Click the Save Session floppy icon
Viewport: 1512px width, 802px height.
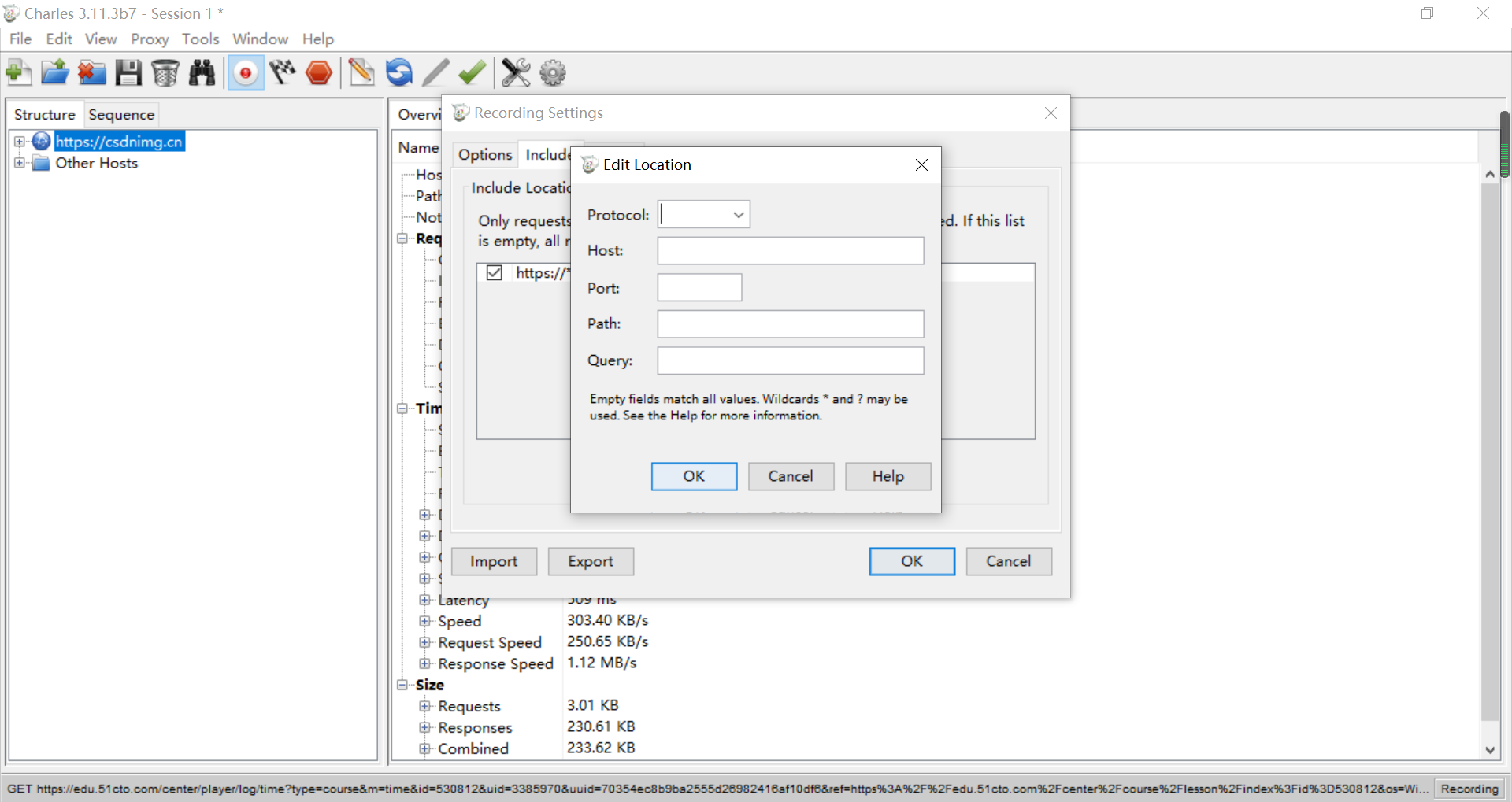click(x=128, y=73)
